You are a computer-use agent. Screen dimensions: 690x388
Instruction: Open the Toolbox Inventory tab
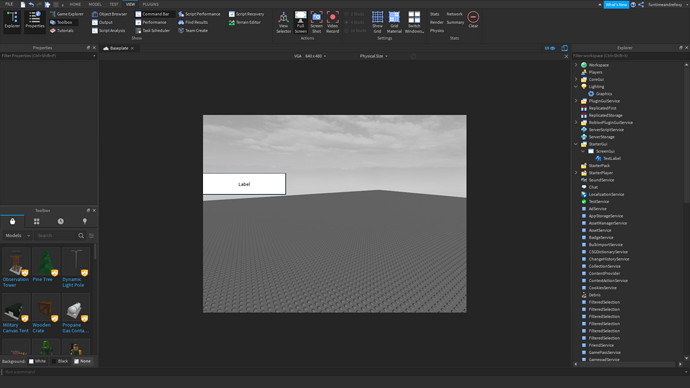pos(37,221)
